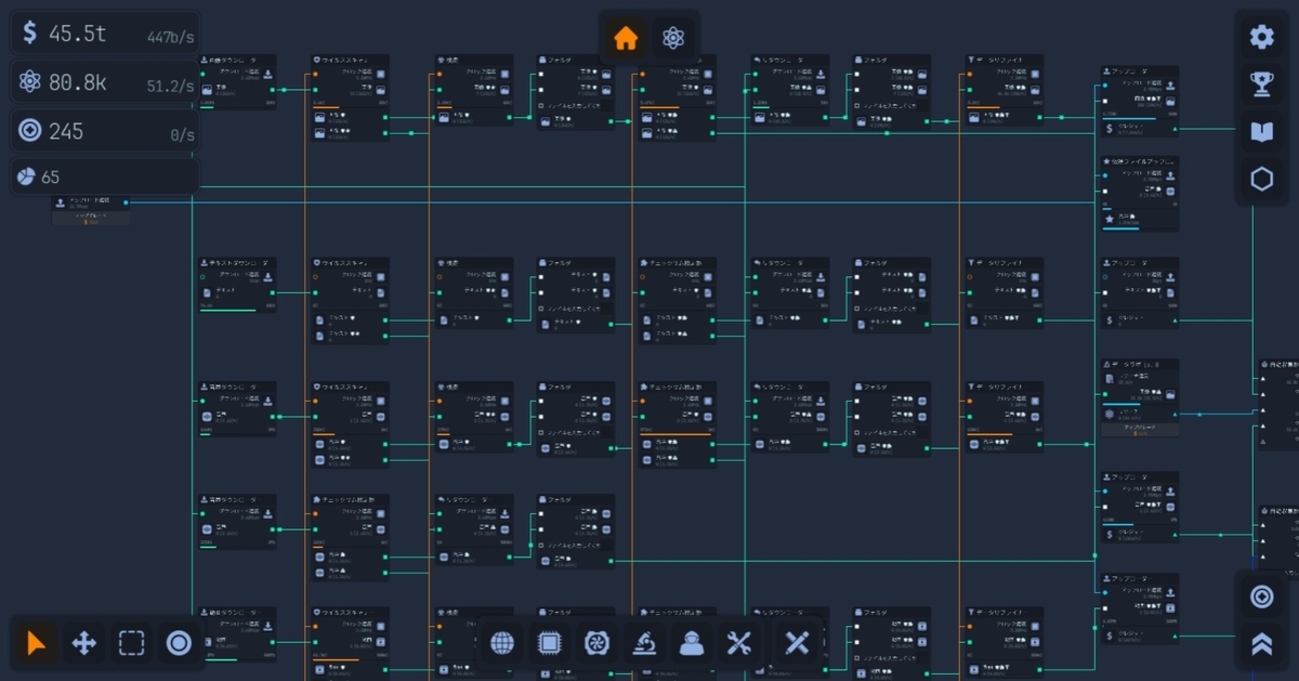1299x681 pixels.
Task: Click the download icon in the downloader node beside the 80.8k counter
Action: pos(268,75)
